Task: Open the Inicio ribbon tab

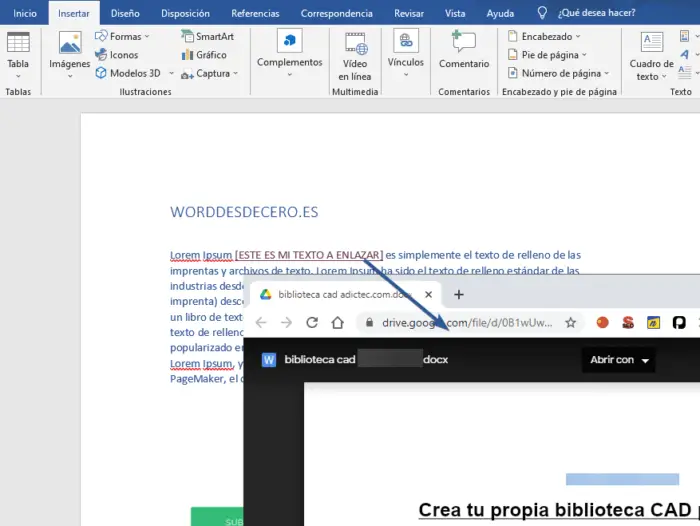Action: click(25, 13)
